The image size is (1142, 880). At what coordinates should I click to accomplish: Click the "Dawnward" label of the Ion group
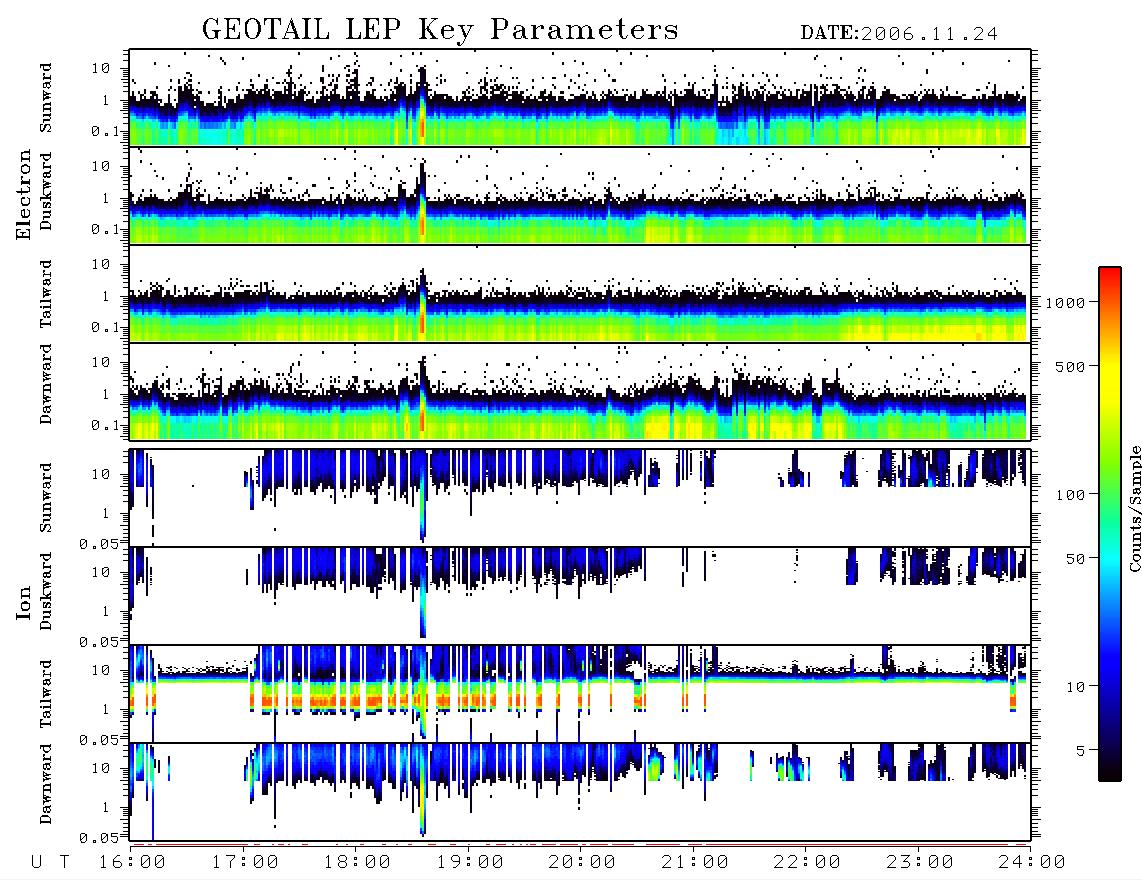click(x=46, y=784)
